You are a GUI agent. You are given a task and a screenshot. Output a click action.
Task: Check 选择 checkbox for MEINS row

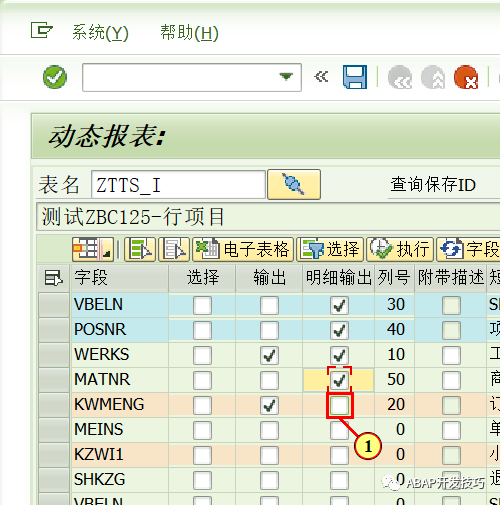(x=202, y=430)
